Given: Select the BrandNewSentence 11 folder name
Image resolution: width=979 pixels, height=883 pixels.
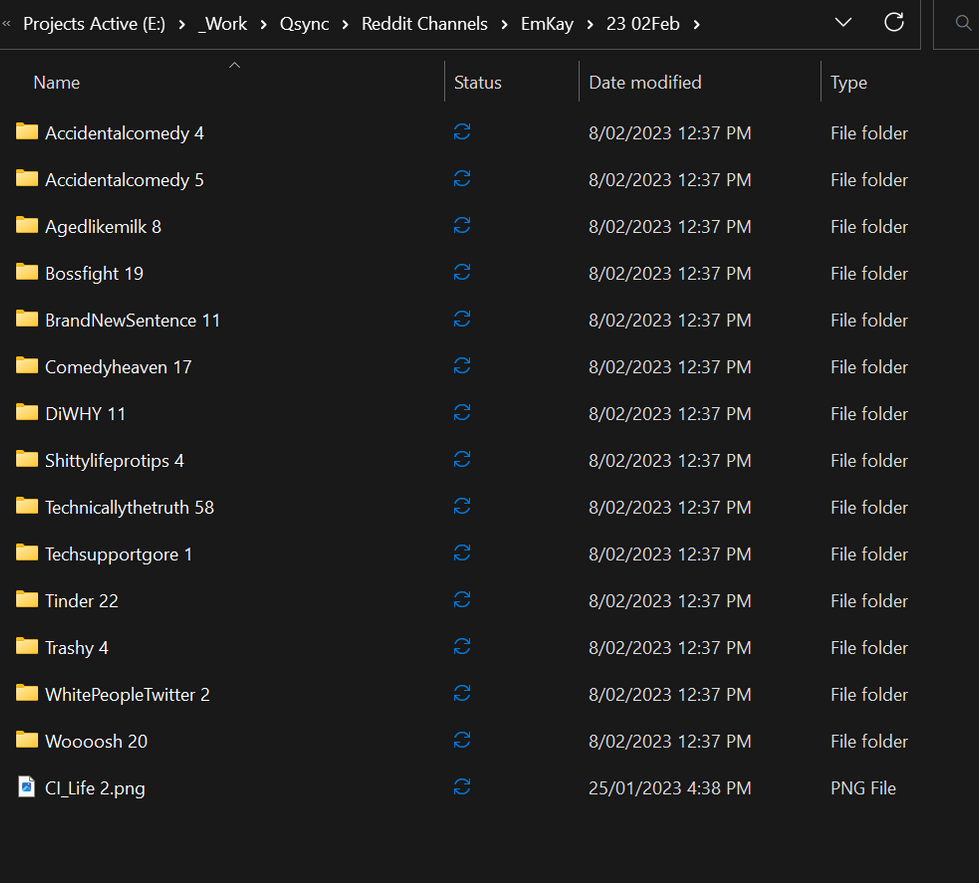Looking at the screenshot, I should click(132, 320).
